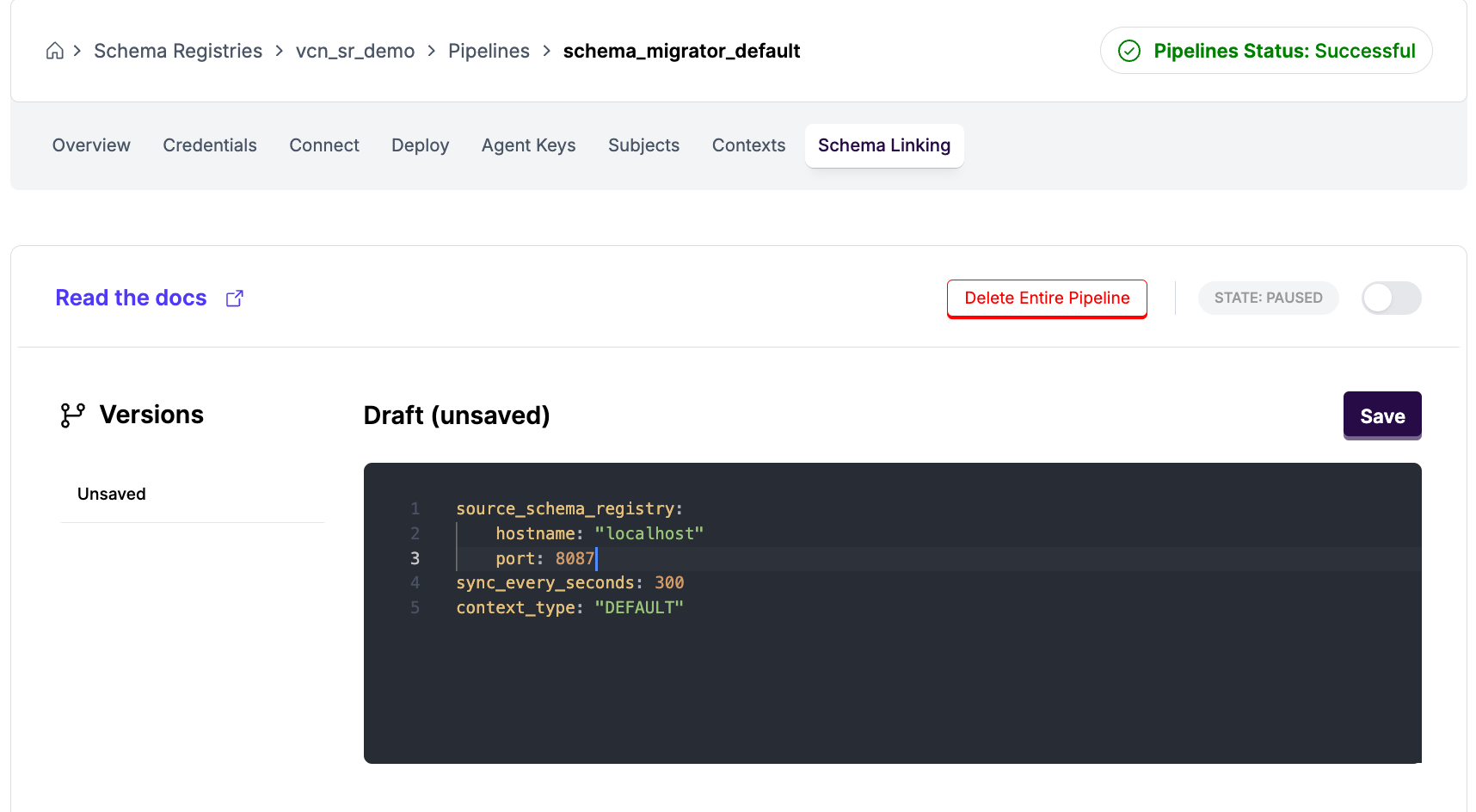This screenshot has height=812, width=1476.
Task: Click the port 8087 line in editor
Action: tap(545, 559)
